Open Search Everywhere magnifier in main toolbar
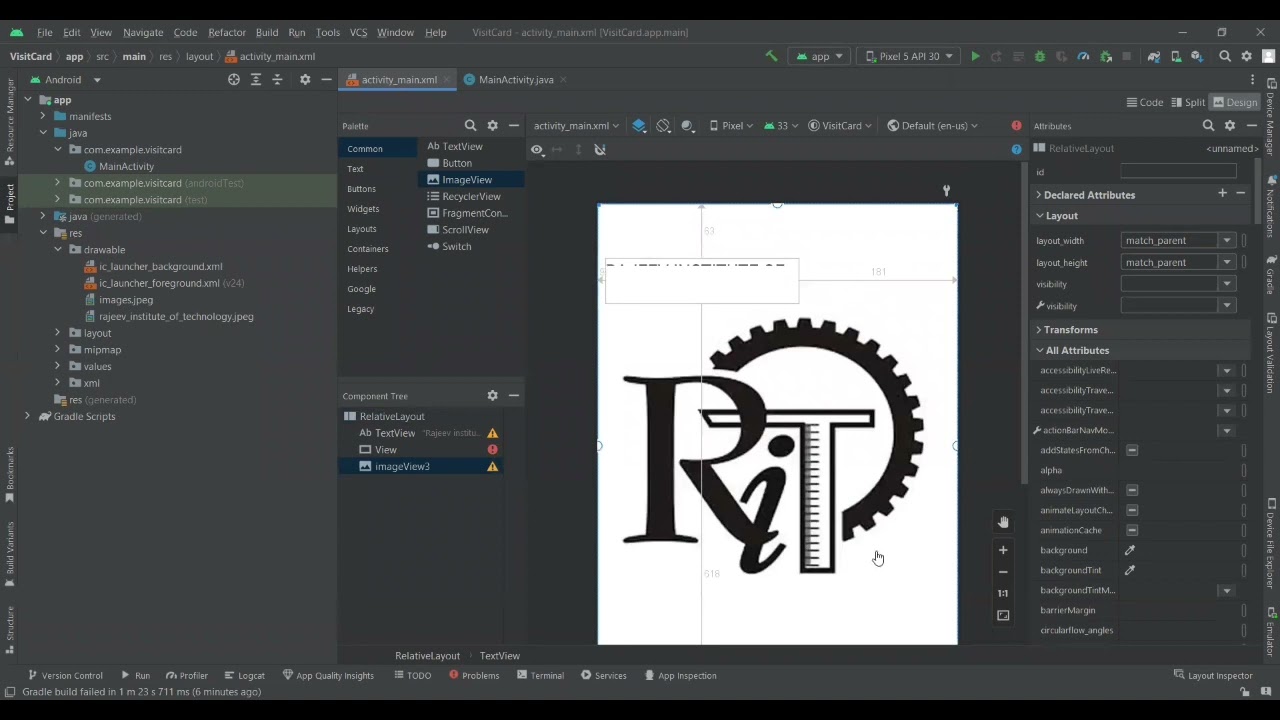The image size is (1280, 720). pos(1225,56)
